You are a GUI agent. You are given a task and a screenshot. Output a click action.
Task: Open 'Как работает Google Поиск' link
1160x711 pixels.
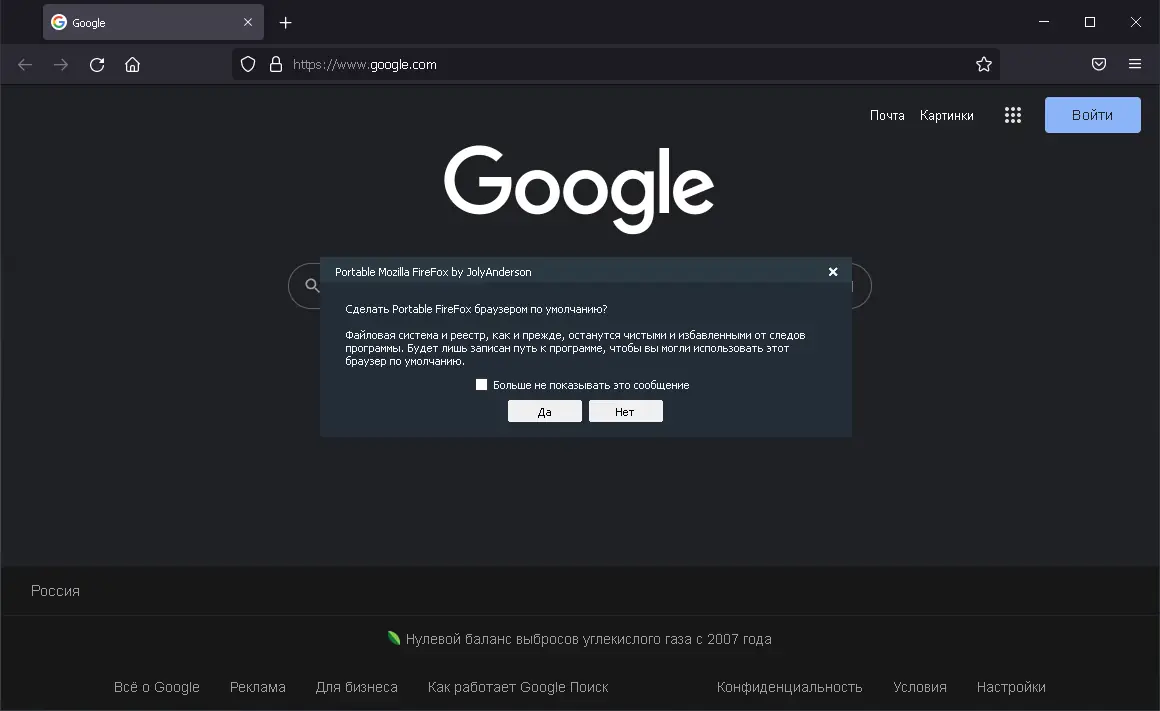[518, 687]
